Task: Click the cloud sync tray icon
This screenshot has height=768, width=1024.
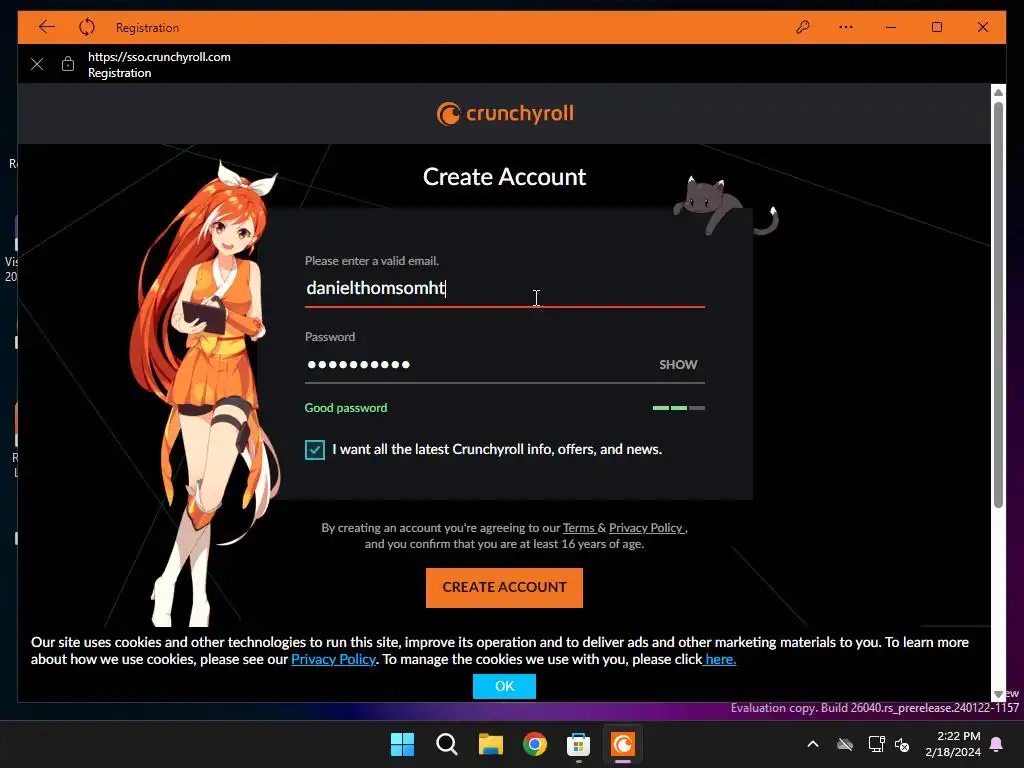Action: pyautogui.click(x=845, y=744)
